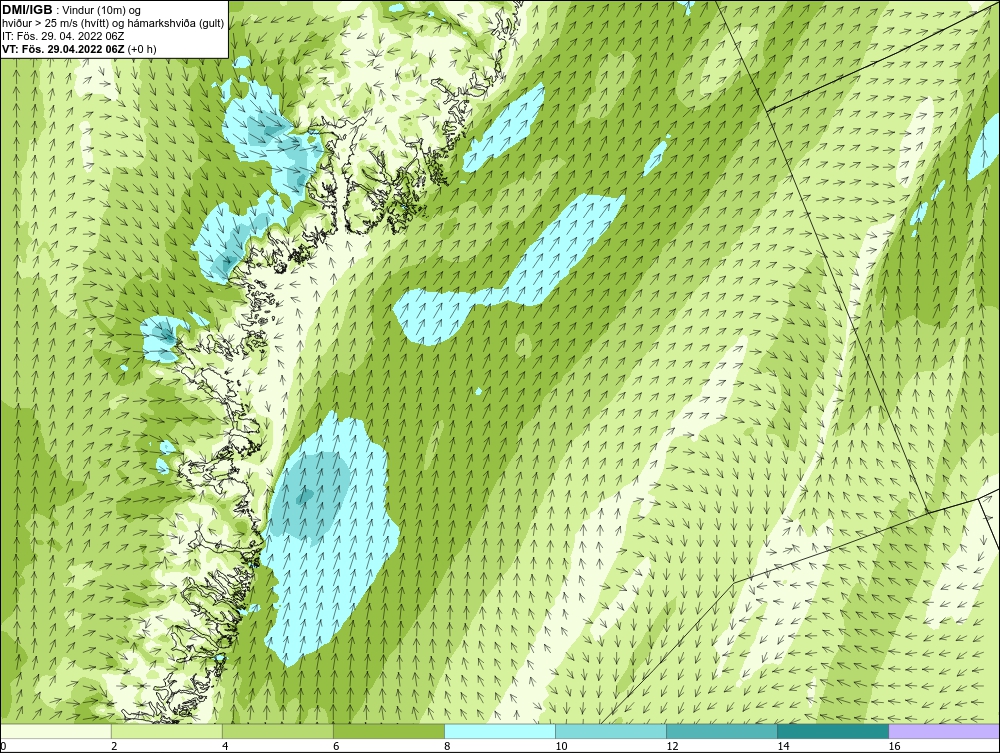Click the 12–14 m/s teal legend swatch
The height and width of the screenshot is (753, 1000).
click(x=722, y=731)
